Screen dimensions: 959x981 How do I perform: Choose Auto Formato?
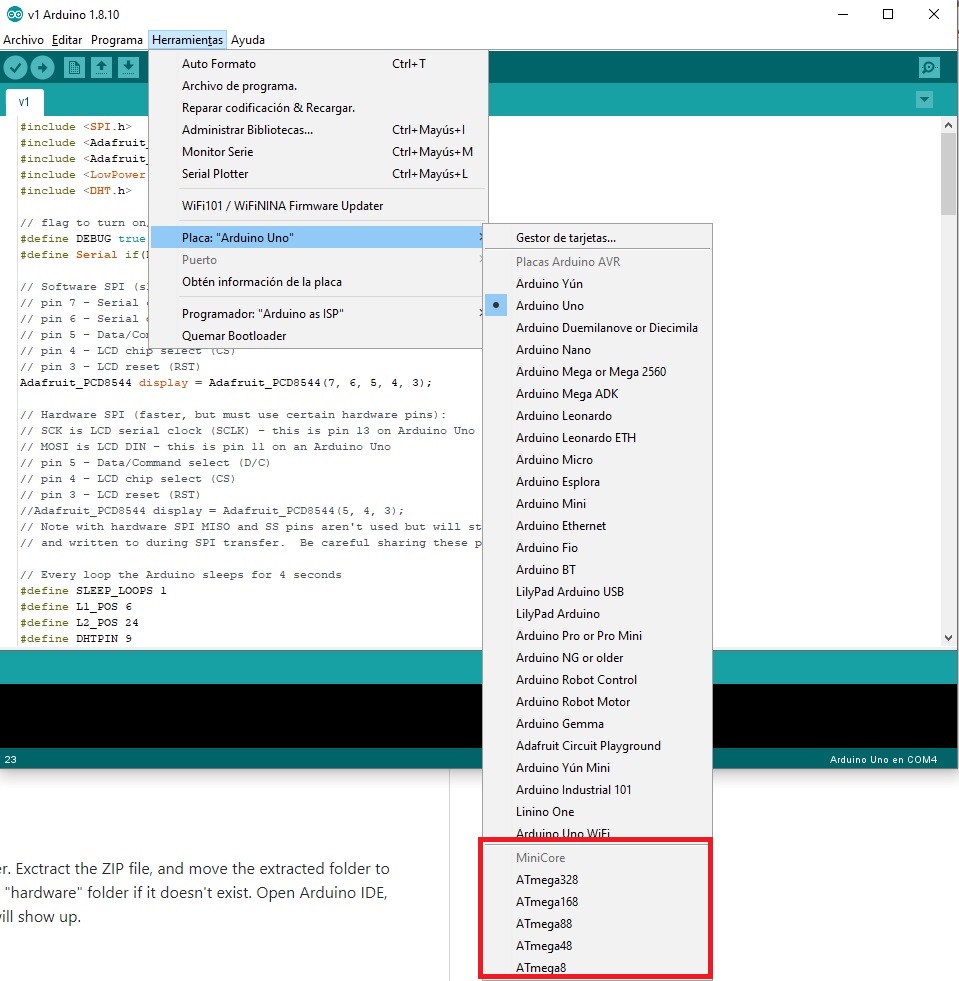click(318, 64)
